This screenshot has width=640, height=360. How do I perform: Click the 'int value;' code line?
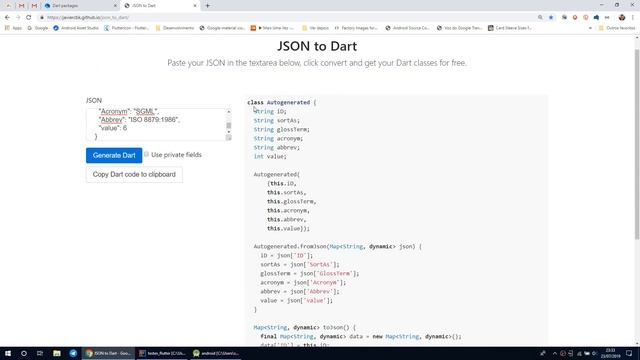pos(270,156)
